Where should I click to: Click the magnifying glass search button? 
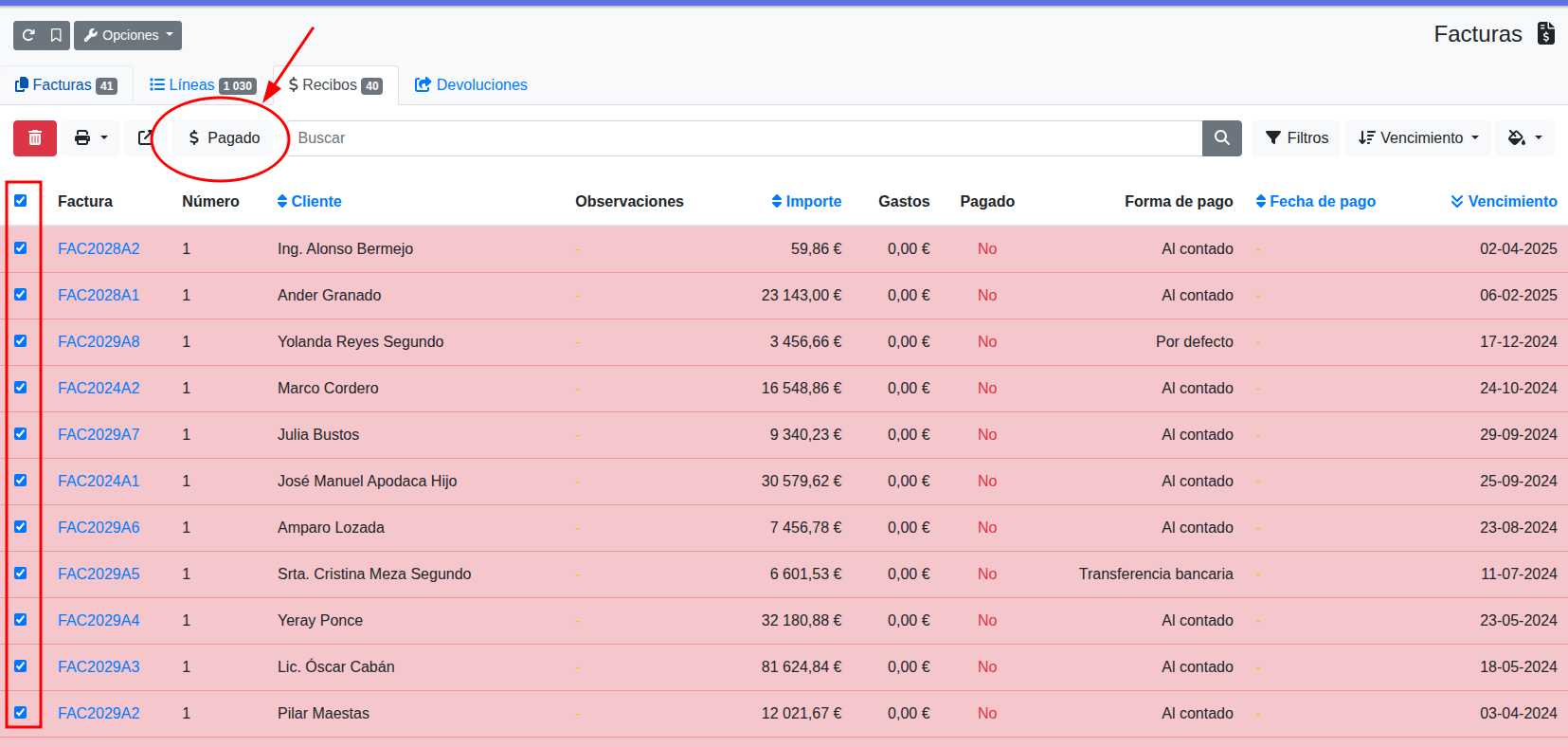tap(1221, 137)
